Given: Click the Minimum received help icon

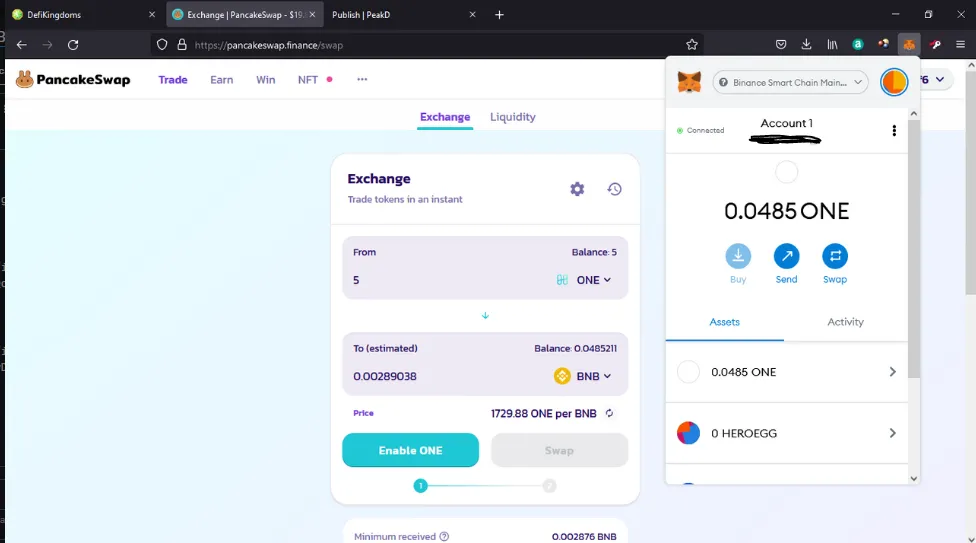Looking at the screenshot, I should click(444, 536).
